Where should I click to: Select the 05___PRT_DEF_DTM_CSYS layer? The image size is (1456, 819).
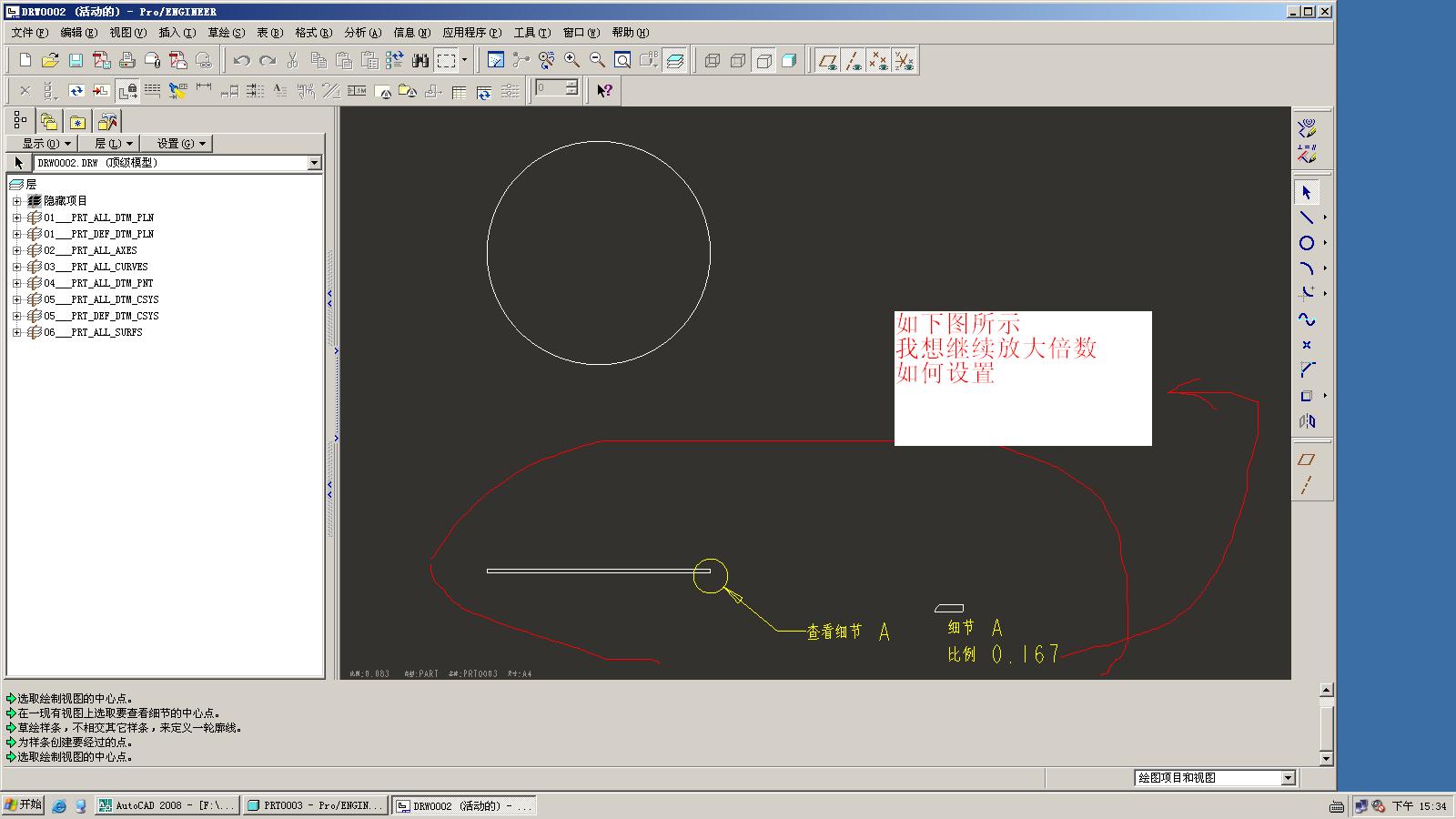point(102,316)
